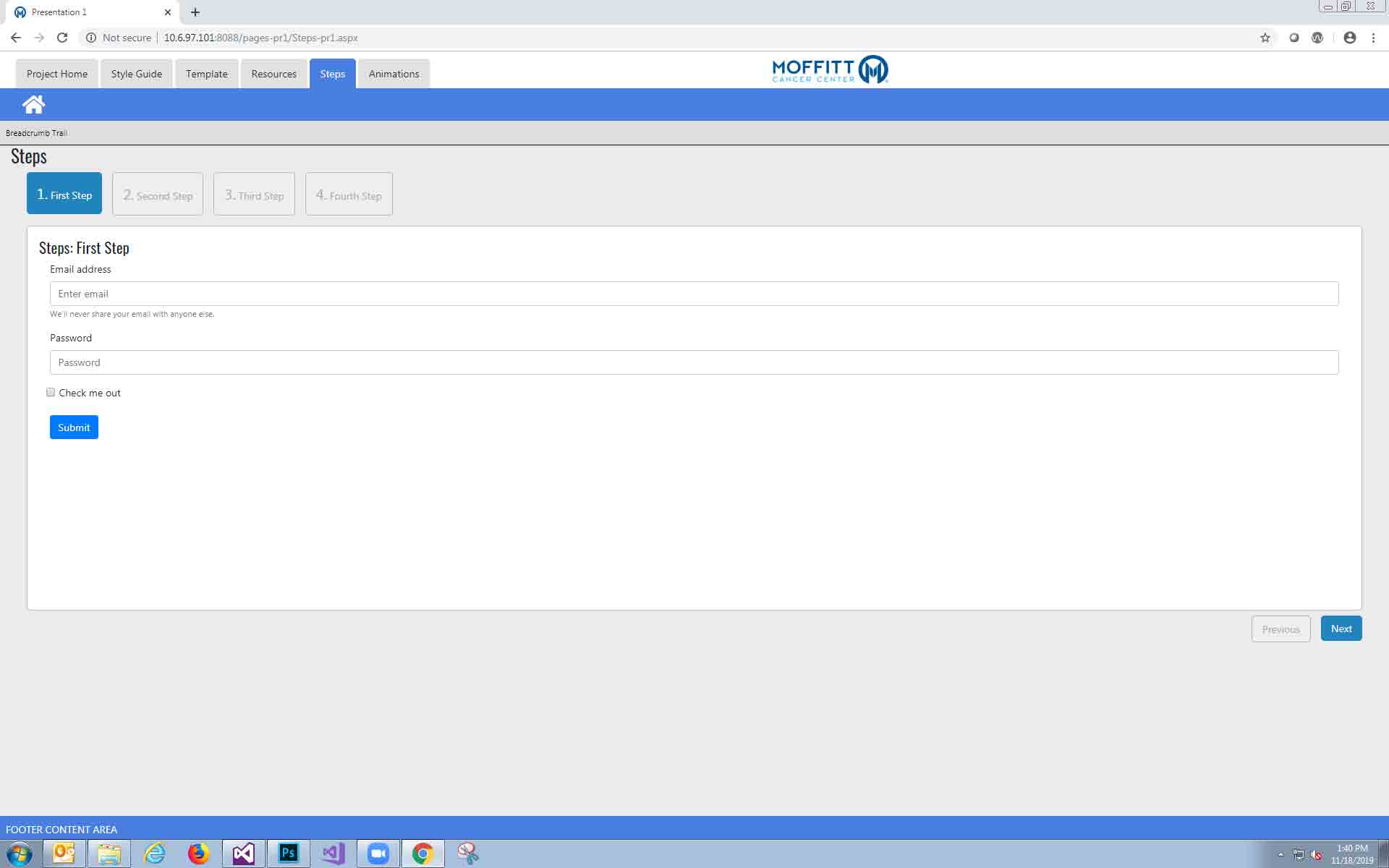This screenshot has width=1389, height=868.
Task: Launch Firefox from the taskbar
Action: pos(198,854)
